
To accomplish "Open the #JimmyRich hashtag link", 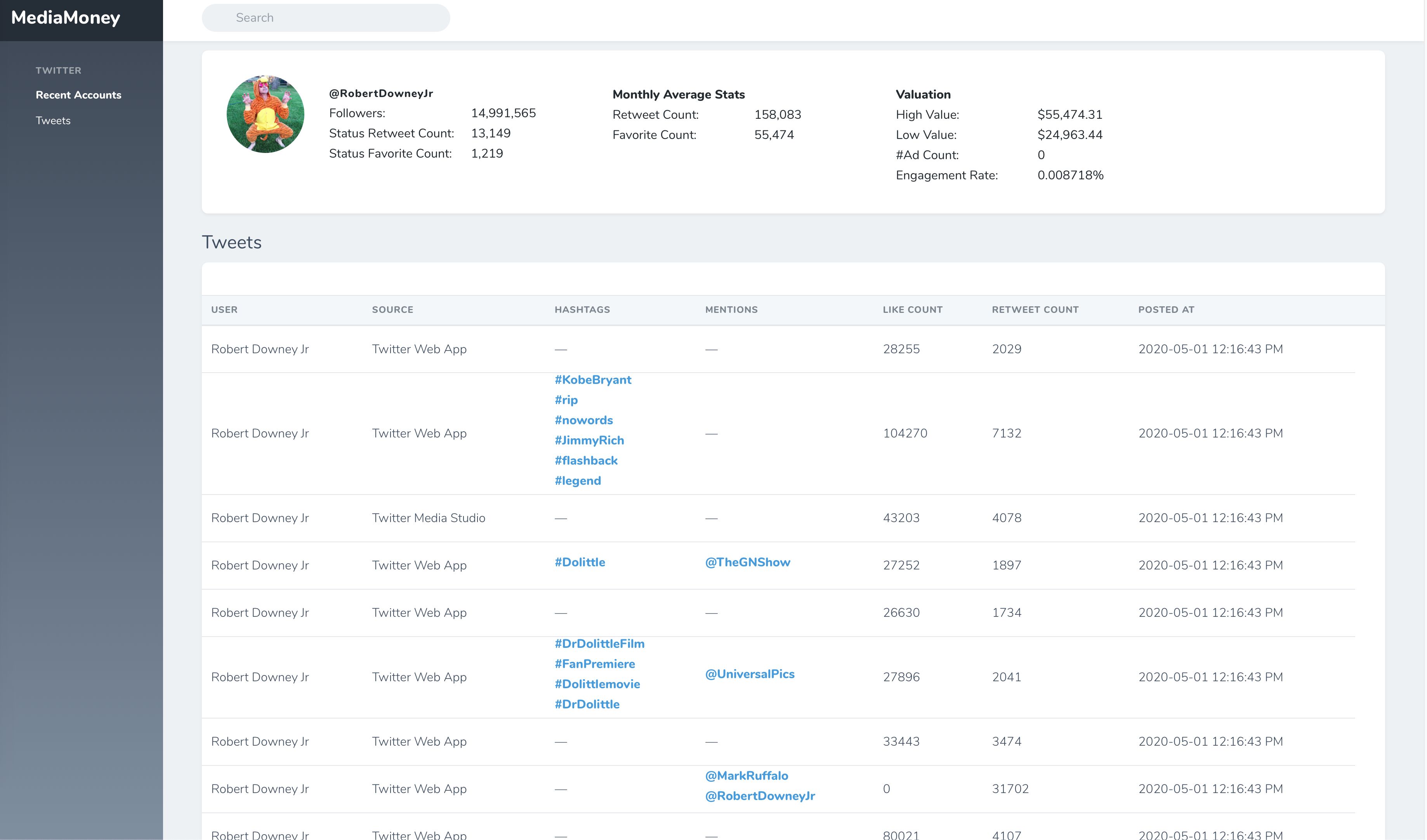I will click(x=589, y=441).
